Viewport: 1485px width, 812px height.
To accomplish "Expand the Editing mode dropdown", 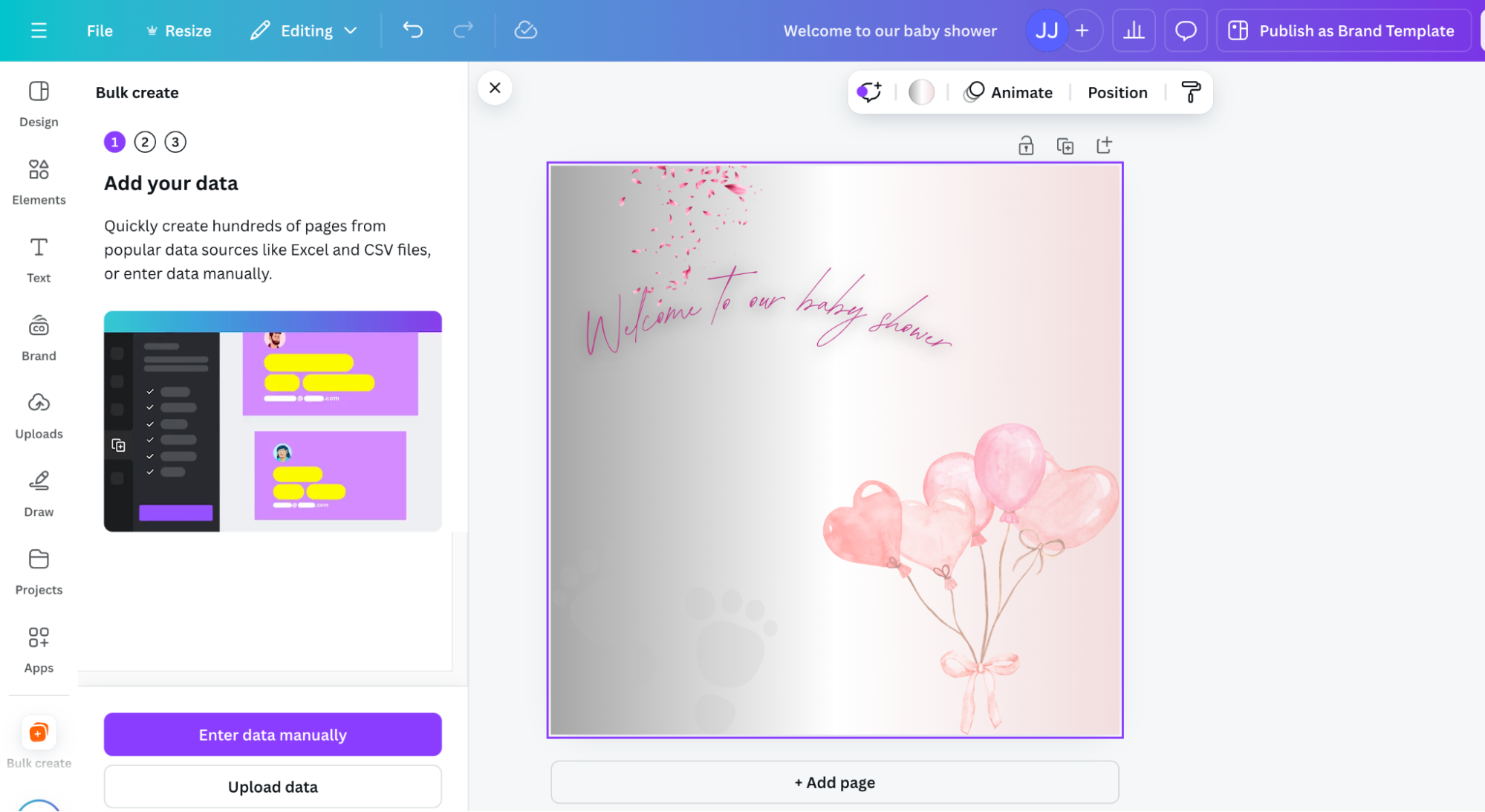I will click(x=304, y=30).
